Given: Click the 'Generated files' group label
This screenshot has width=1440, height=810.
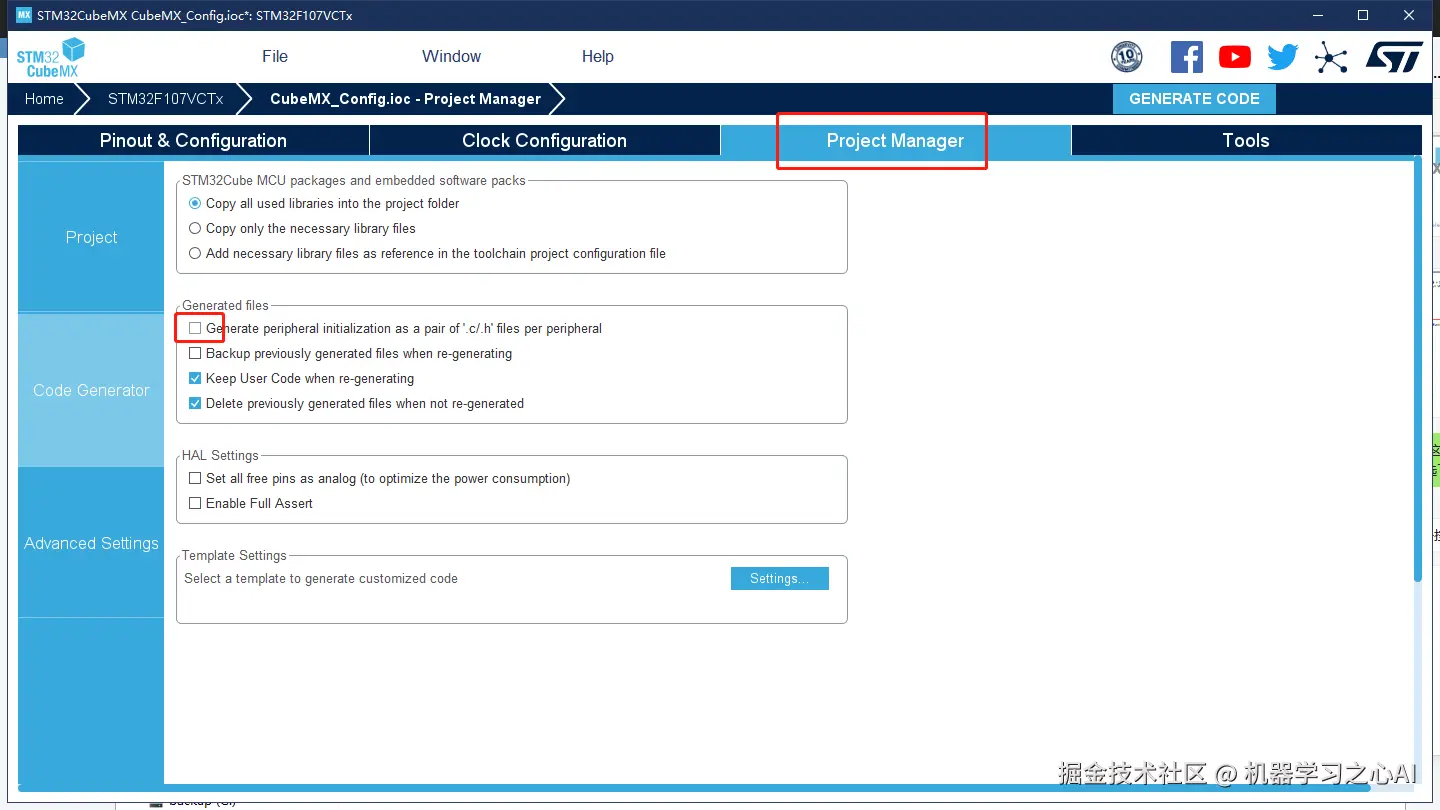Looking at the screenshot, I should [225, 305].
